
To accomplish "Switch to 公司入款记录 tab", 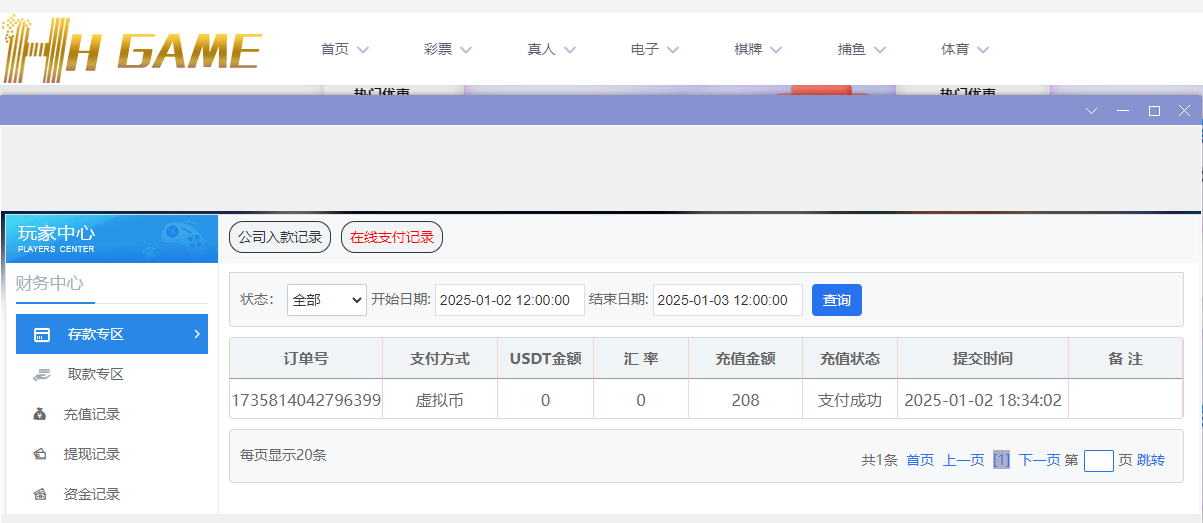I will click(280, 237).
